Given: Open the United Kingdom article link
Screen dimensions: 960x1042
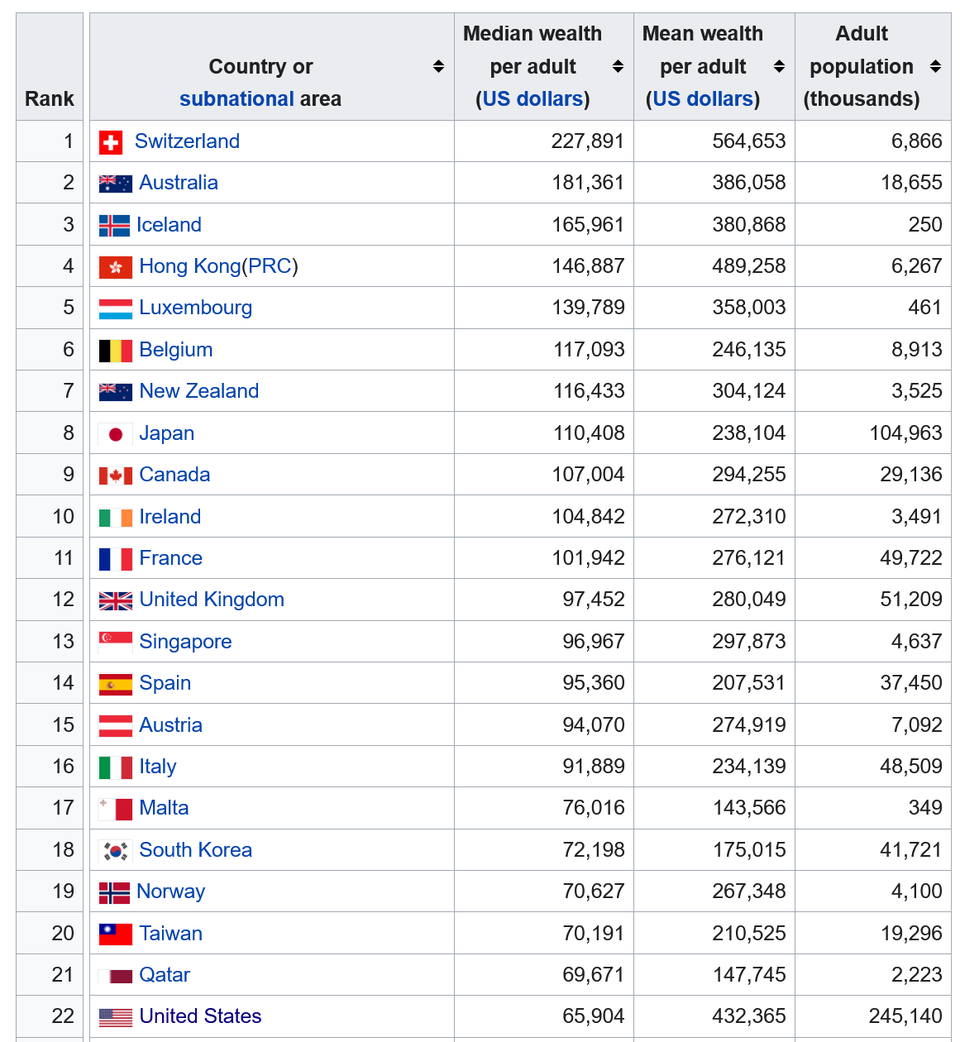Looking at the screenshot, I should click(212, 599).
